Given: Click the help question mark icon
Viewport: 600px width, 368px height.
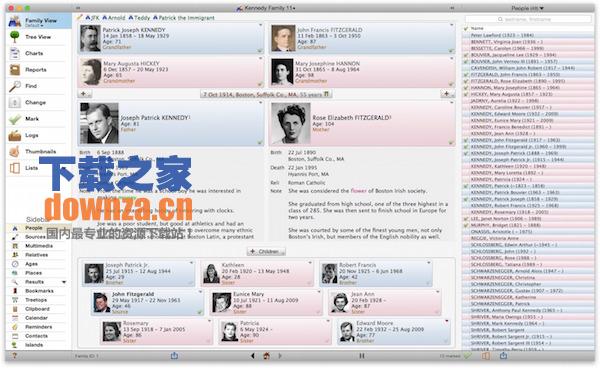Looking at the screenshot, I should (15, 356).
